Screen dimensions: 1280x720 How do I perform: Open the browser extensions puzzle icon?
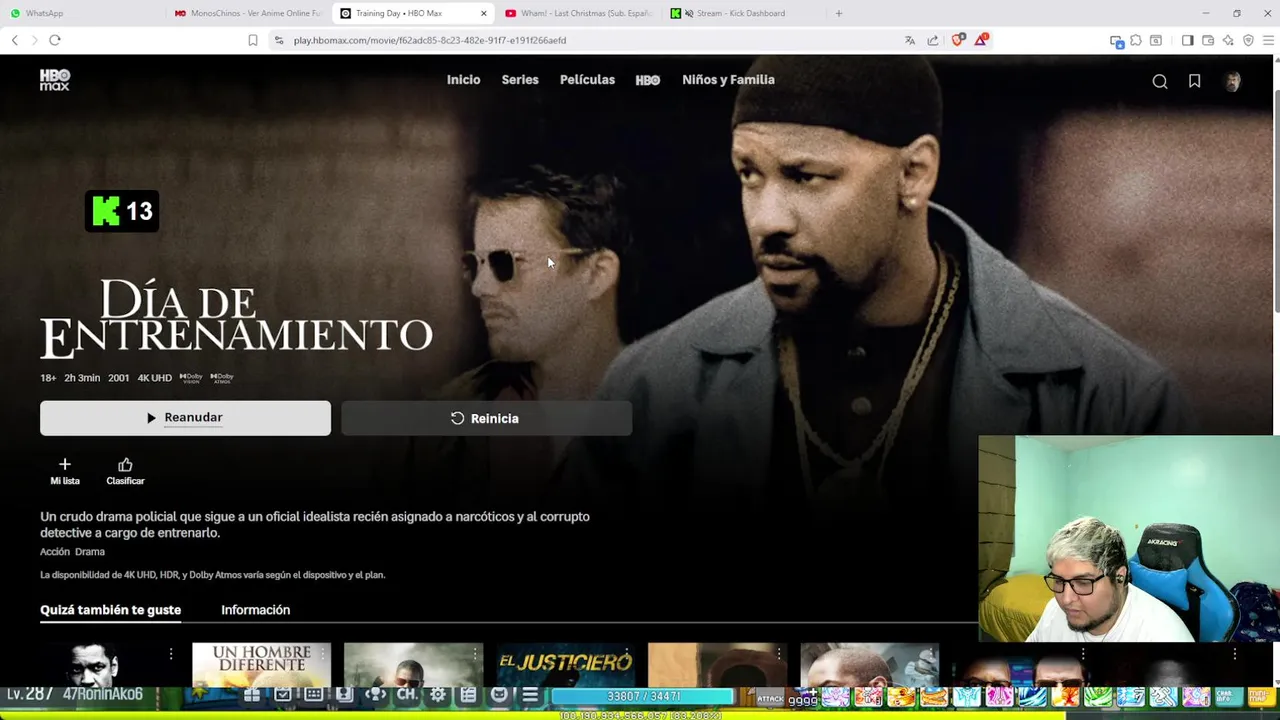1136,40
